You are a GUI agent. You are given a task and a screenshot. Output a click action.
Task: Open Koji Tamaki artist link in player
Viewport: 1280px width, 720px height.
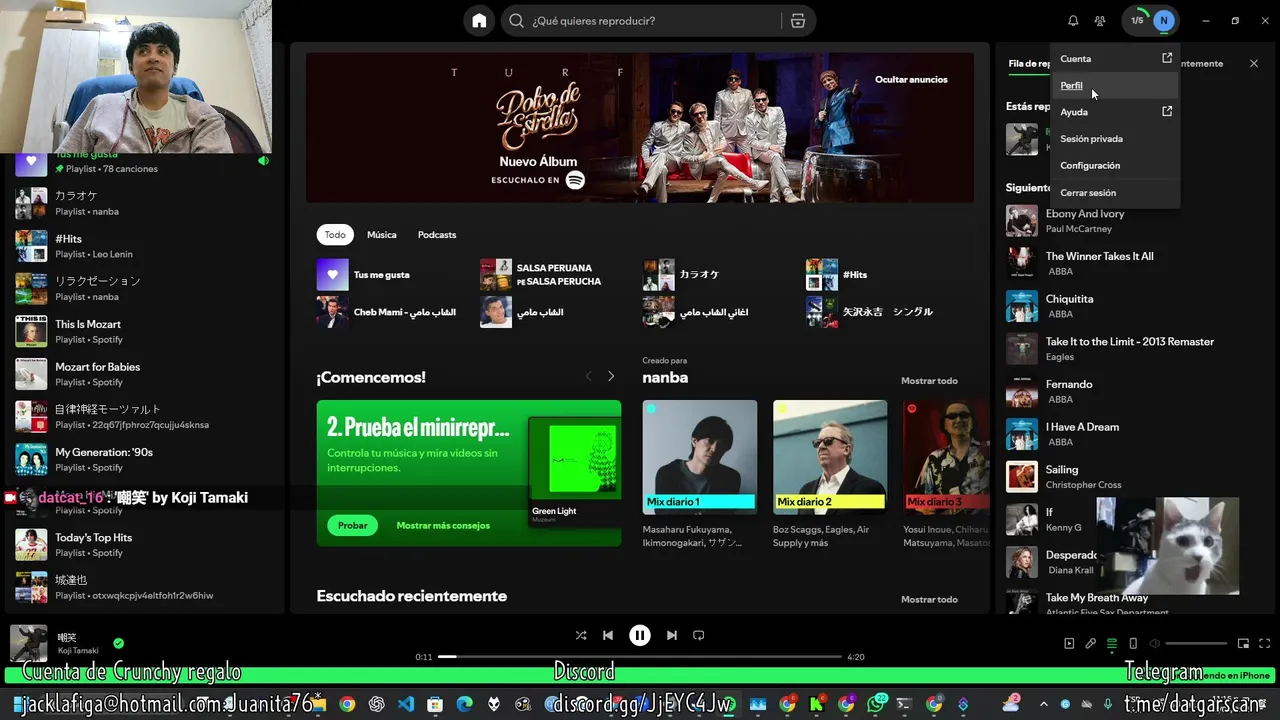pos(80,650)
